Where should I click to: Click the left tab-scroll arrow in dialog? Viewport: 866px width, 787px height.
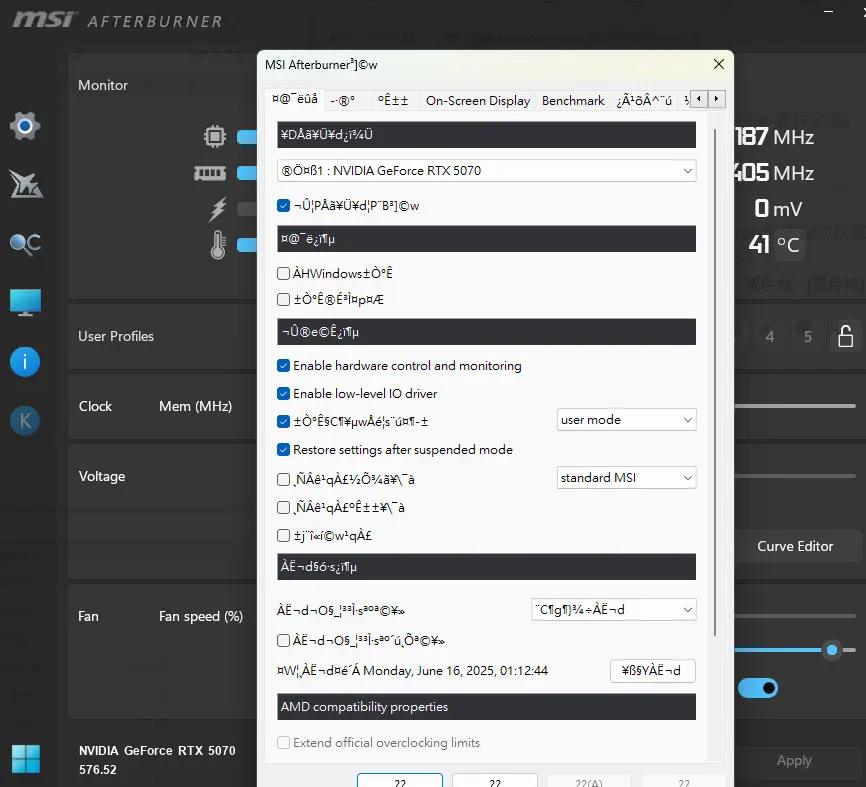pos(699,99)
